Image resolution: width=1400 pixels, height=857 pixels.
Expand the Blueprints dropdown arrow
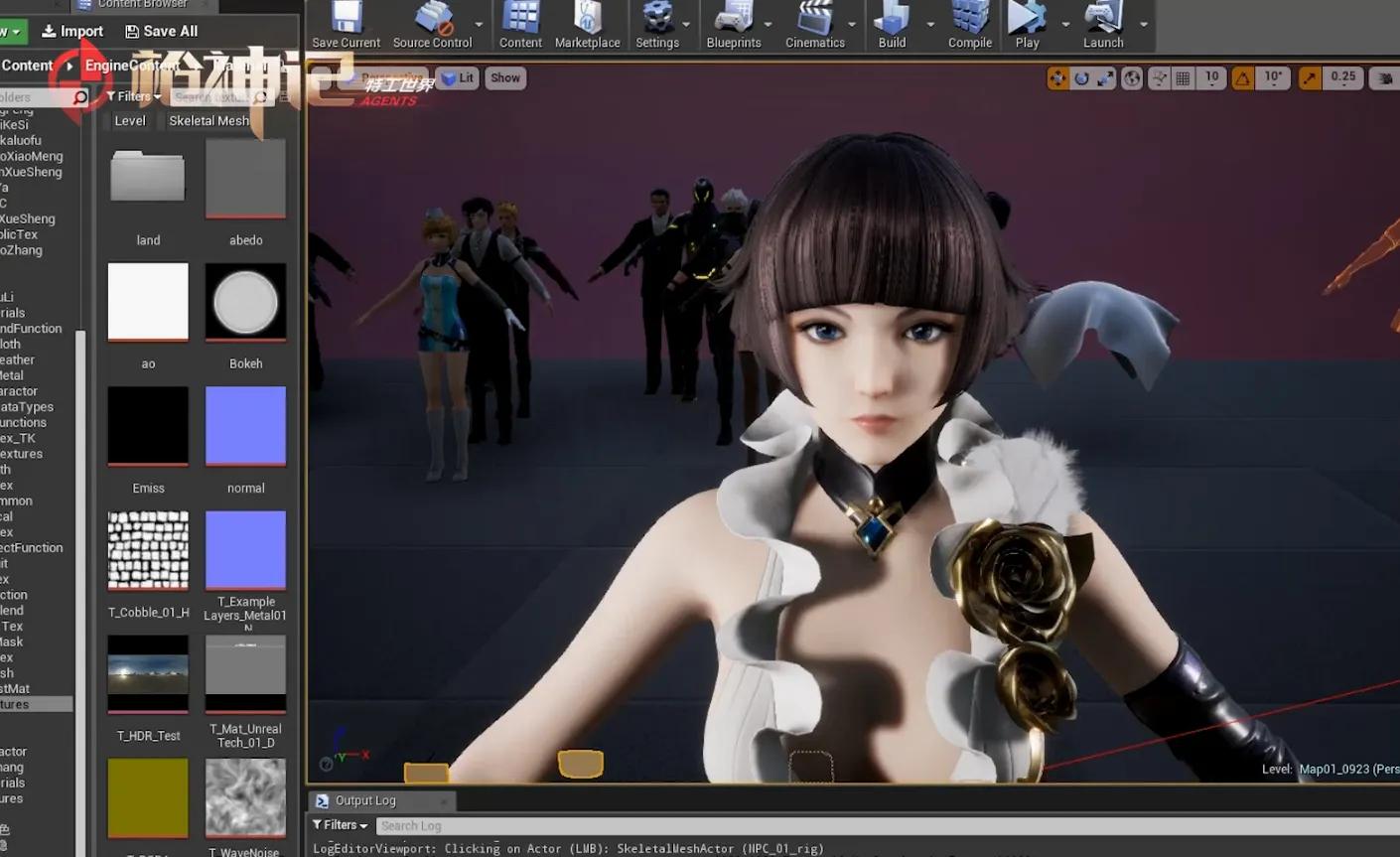coord(768,25)
